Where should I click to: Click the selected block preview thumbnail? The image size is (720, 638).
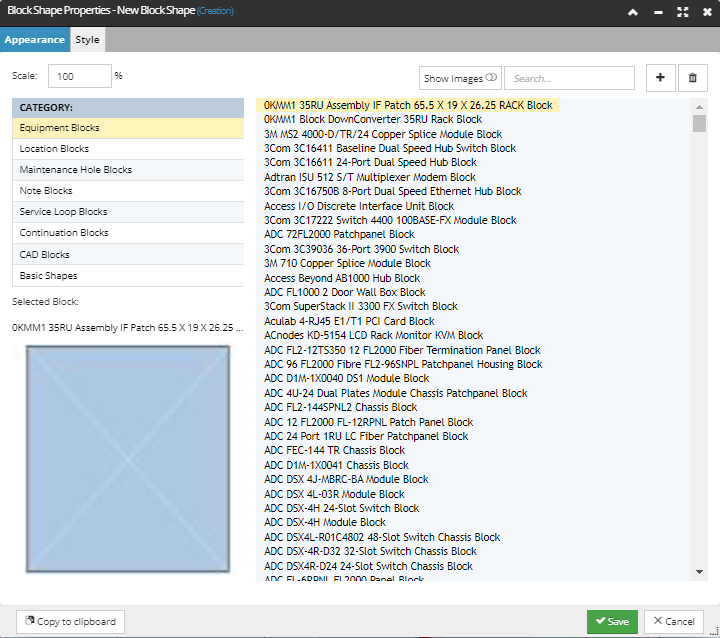tap(128, 458)
